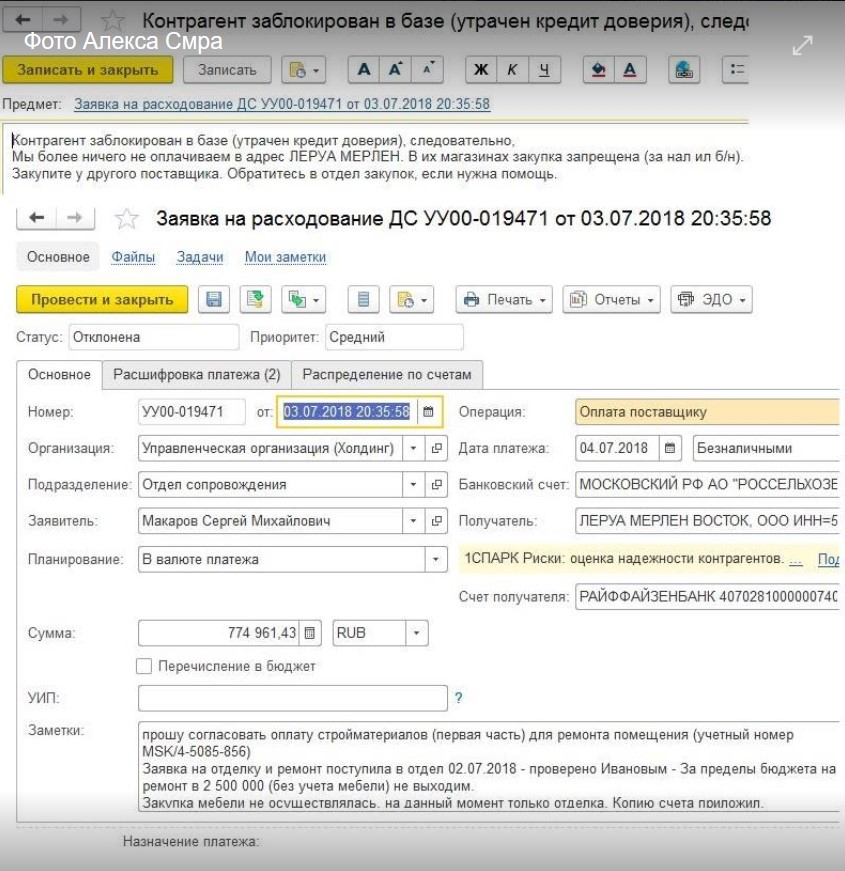Click the Заметки text area
Image resolution: width=845 pixels, height=871 pixels.
[x=489, y=767]
